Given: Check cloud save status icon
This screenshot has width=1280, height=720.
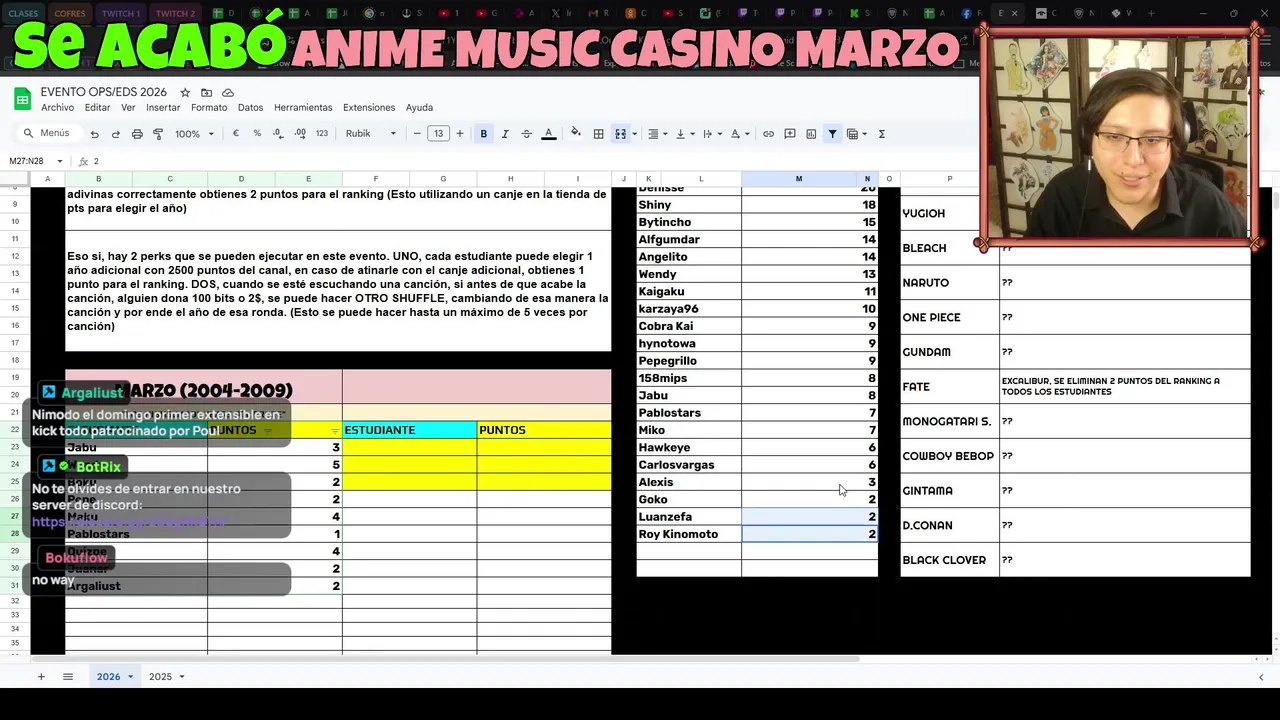Looking at the screenshot, I should (228, 92).
